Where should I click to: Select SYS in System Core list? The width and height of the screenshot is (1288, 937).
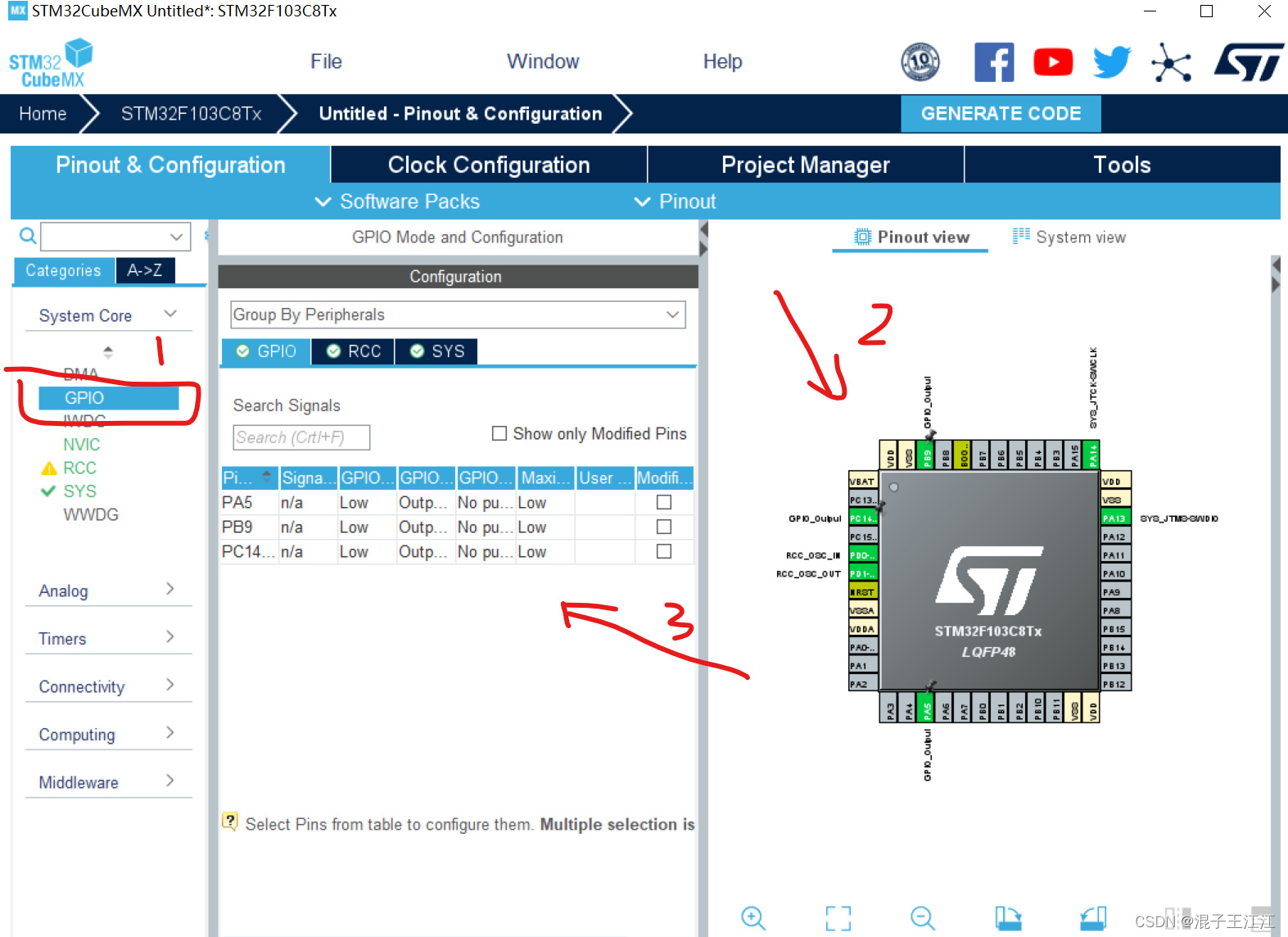pyautogui.click(x=80, y=491)
